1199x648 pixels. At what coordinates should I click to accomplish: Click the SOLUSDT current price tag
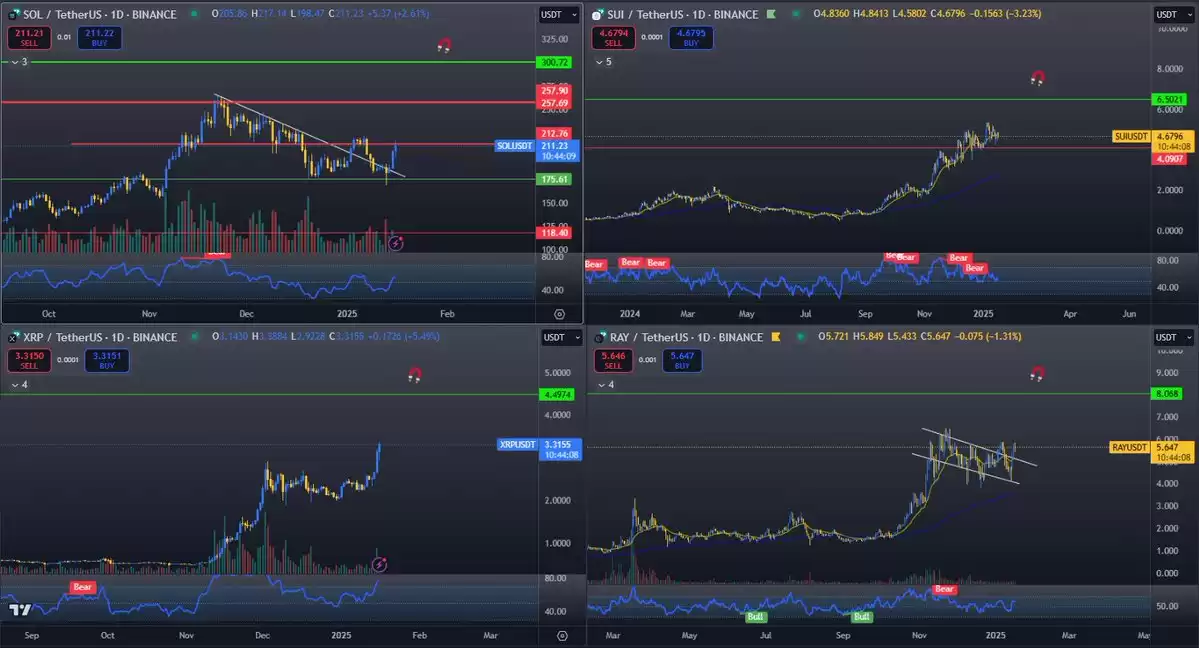pos(515,145)
